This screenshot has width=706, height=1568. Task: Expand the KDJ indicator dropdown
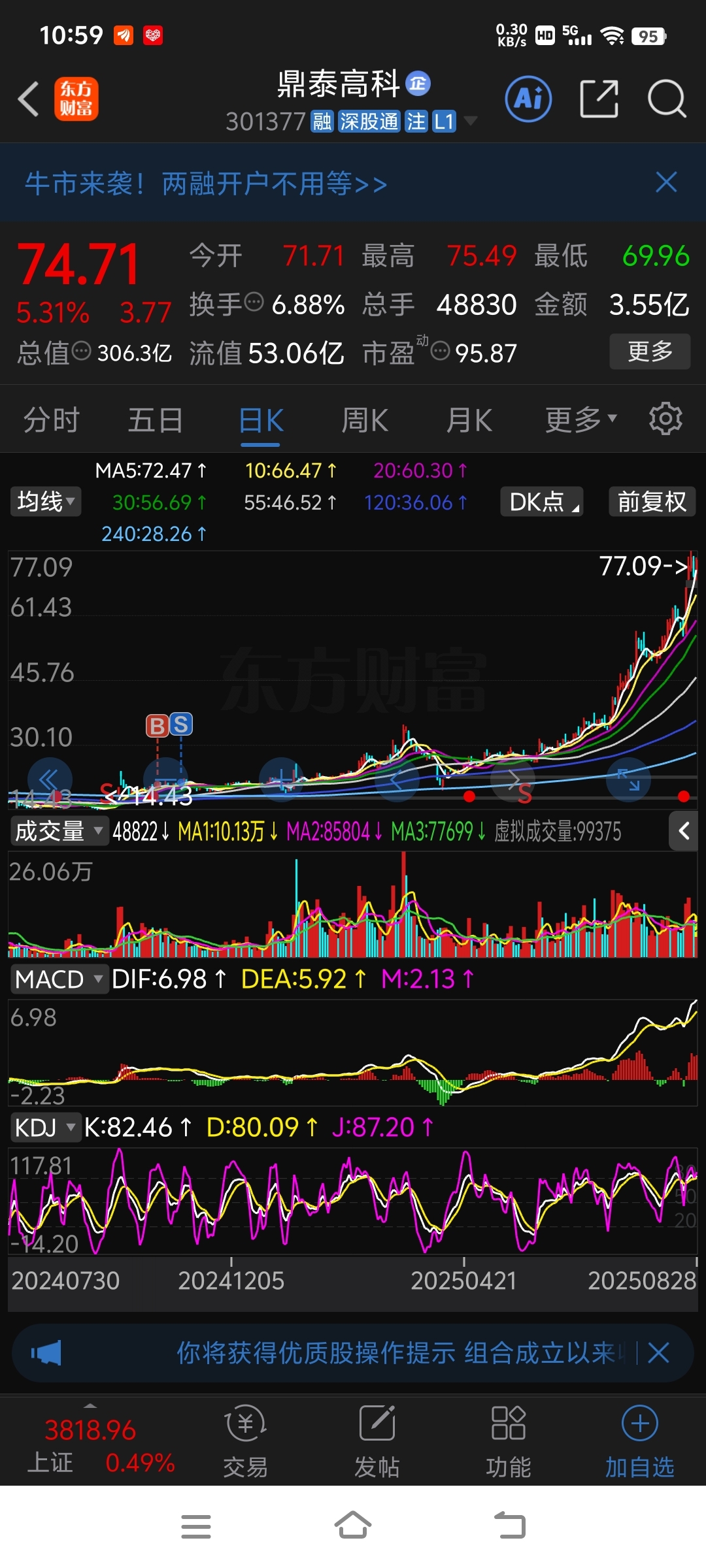pyautogui.click(x=45, y=1127)
